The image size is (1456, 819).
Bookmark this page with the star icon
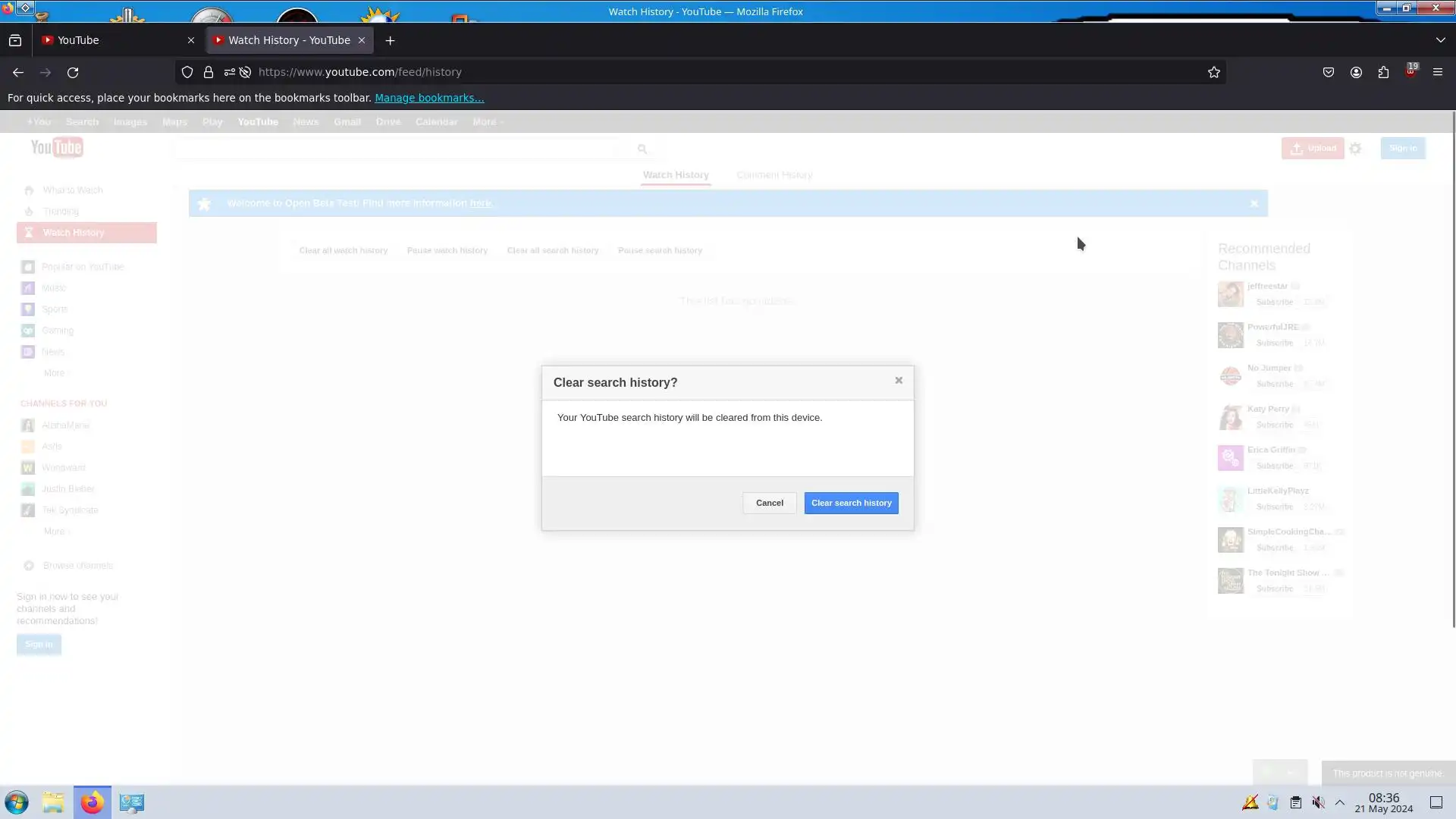pos(1214,72)
